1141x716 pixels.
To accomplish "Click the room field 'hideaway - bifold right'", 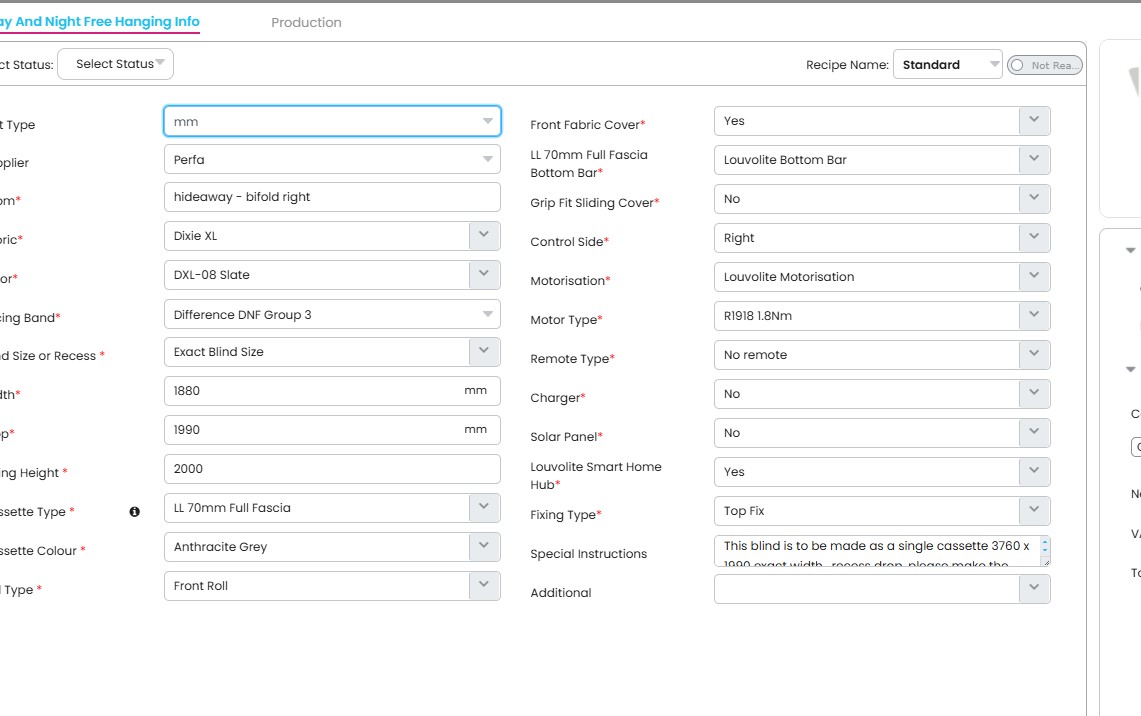I will point(332,197).
